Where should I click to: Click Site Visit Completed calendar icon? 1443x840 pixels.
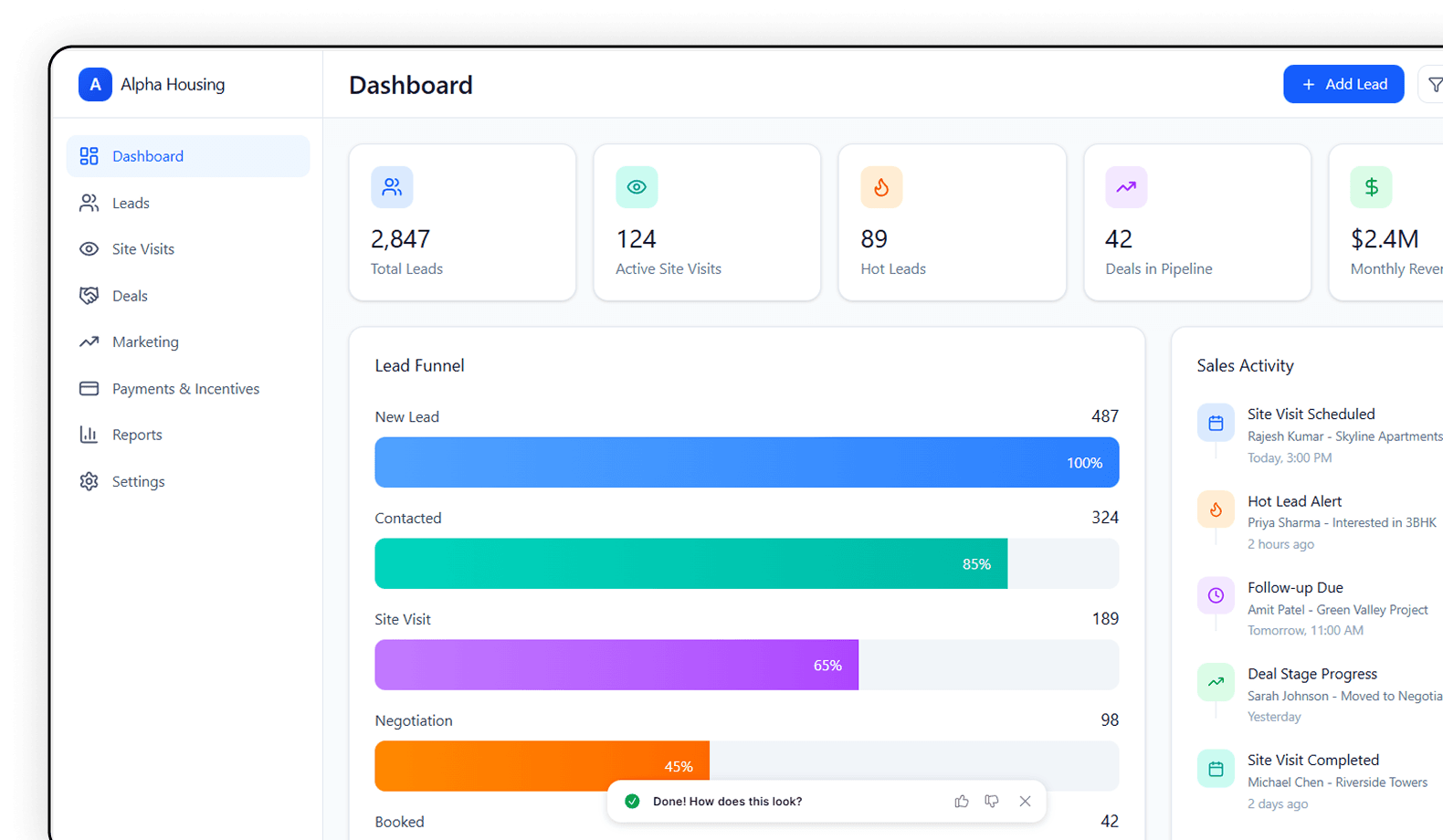1216,769
